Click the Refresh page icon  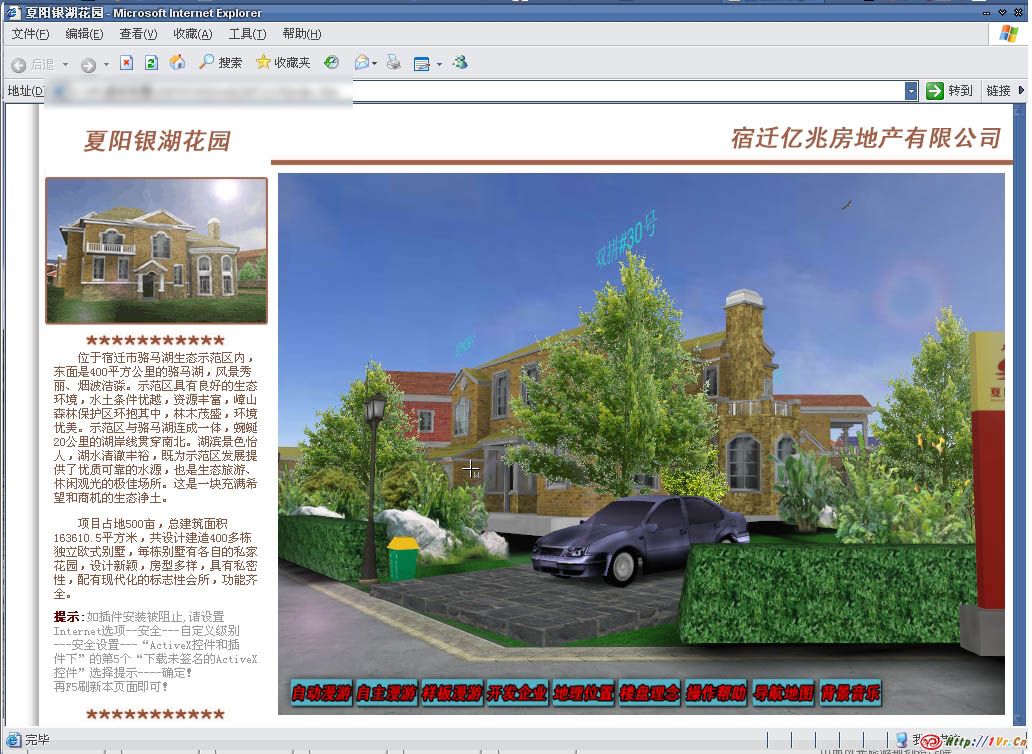click(x=151, y=63)
